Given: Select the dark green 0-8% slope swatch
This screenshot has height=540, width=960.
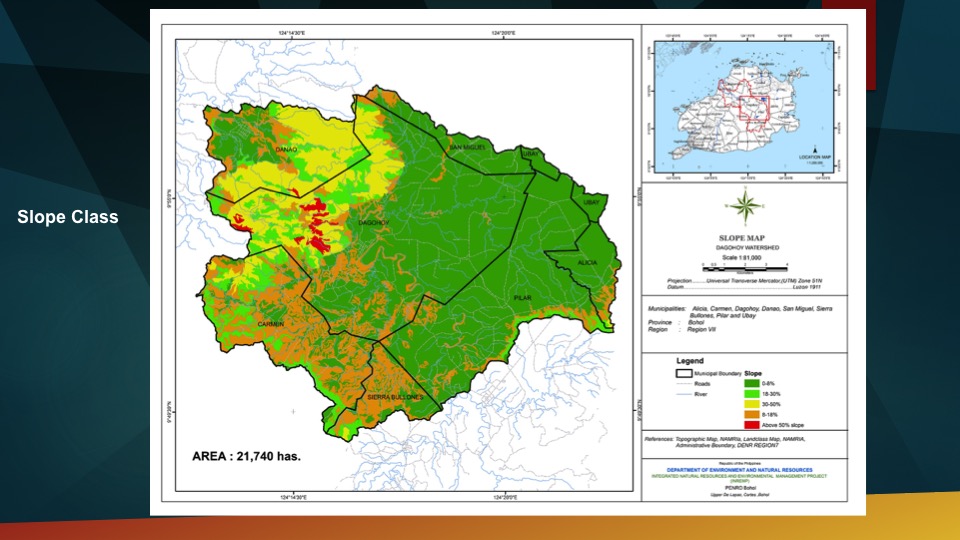Looking at the screenshot, I should pos(755,383).
